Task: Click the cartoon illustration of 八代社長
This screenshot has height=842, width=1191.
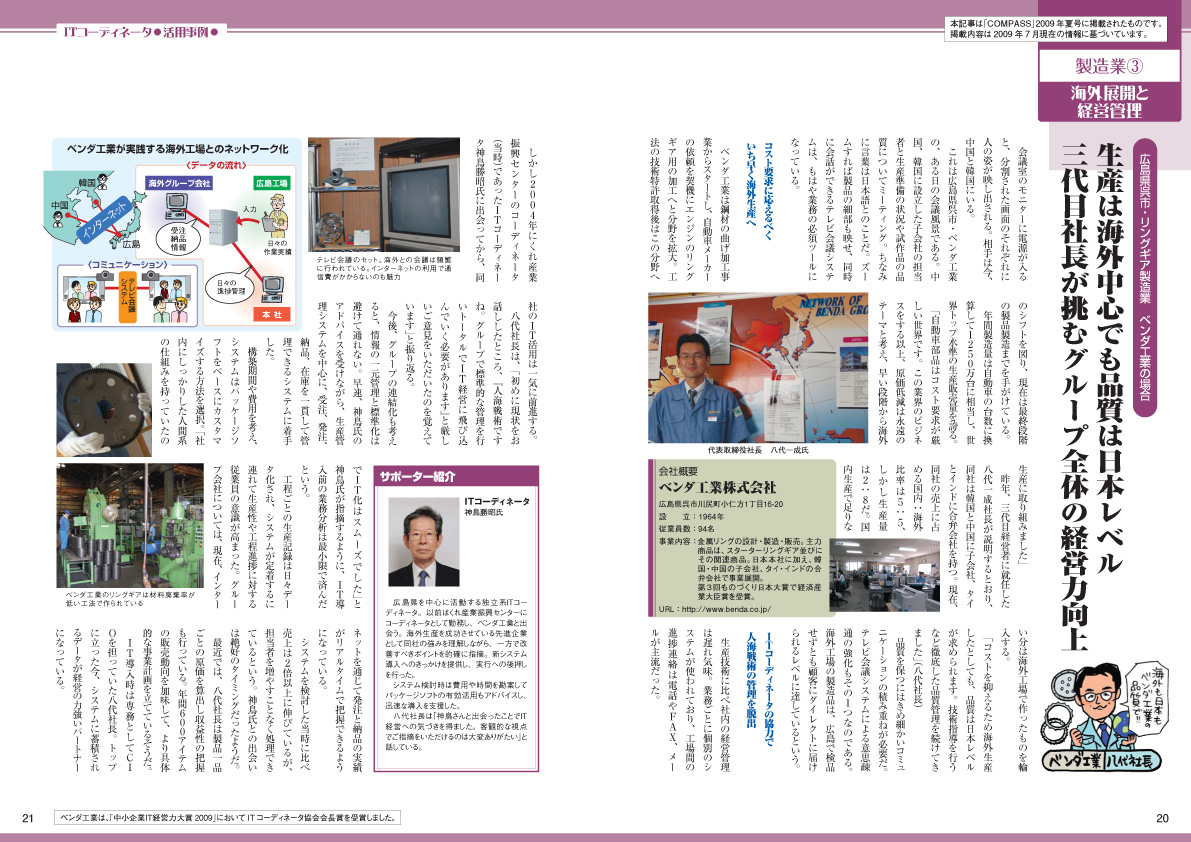Action: click(x=1106, y=717)
